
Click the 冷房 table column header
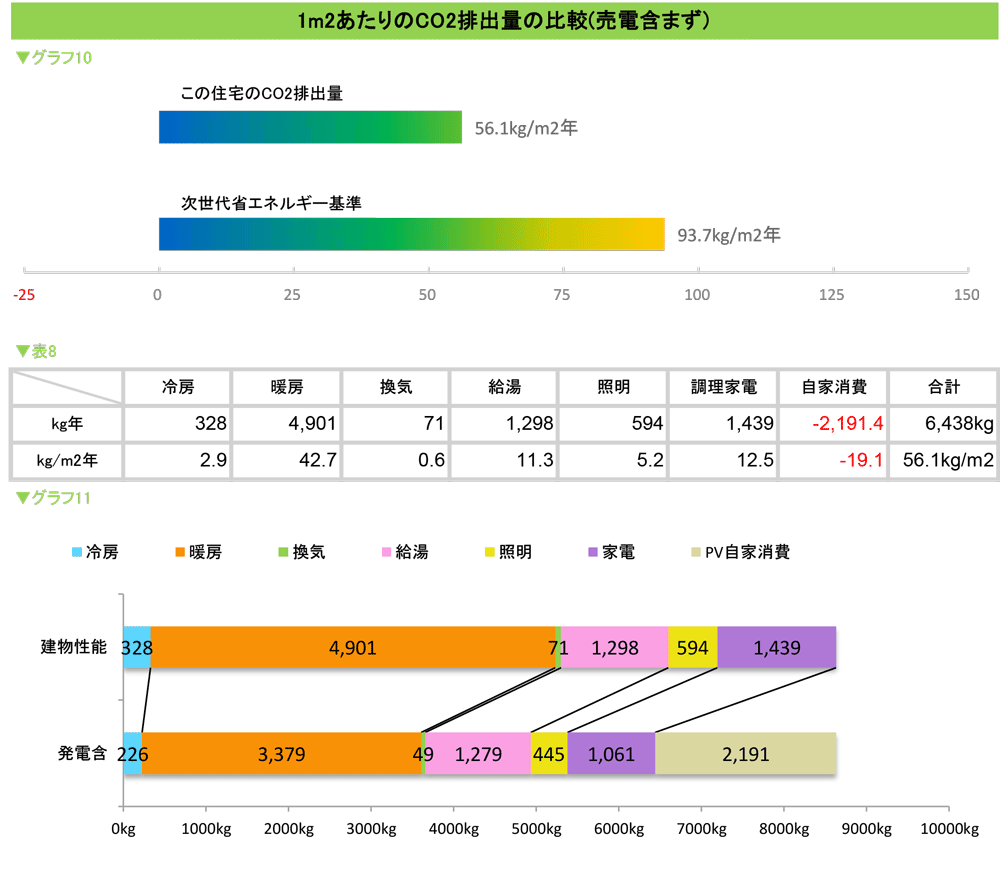[x=178, y=387]
